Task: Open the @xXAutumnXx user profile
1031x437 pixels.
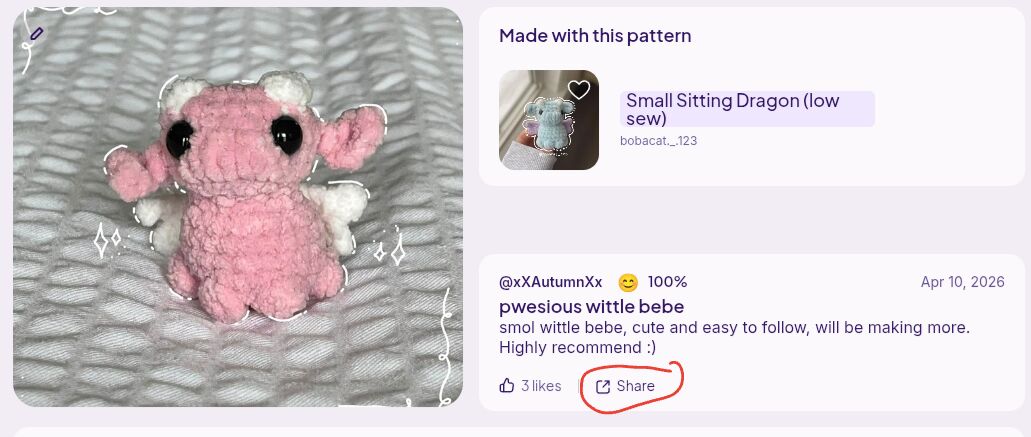Action: click(x=550, y=282)
